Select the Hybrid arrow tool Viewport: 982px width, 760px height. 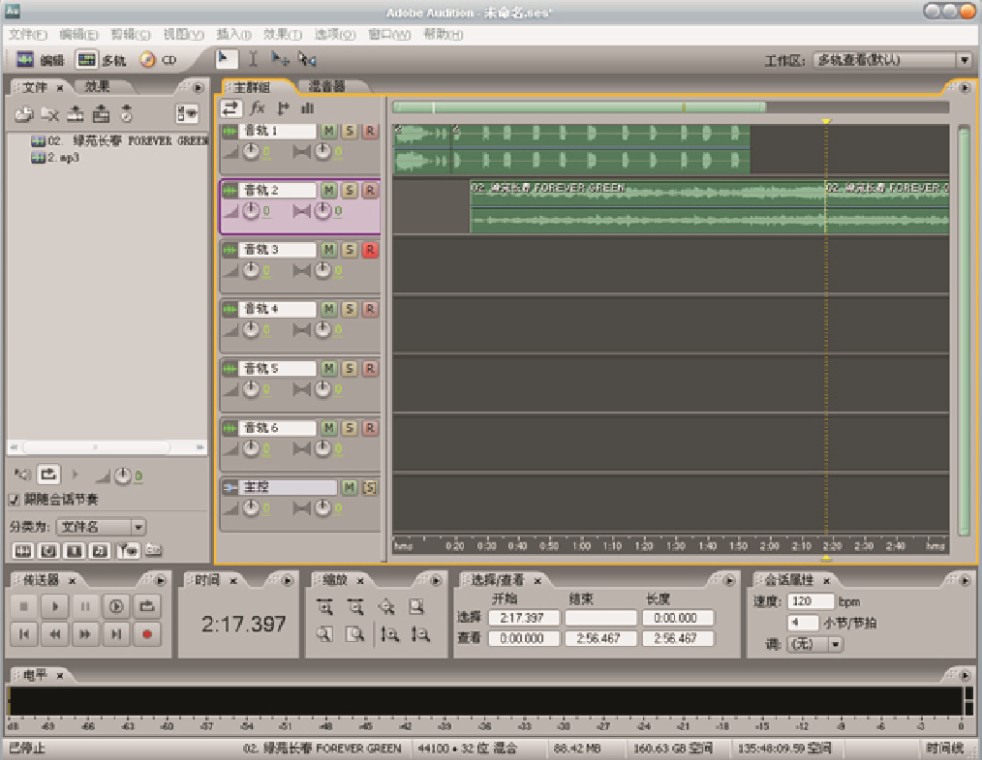point(226,59)
